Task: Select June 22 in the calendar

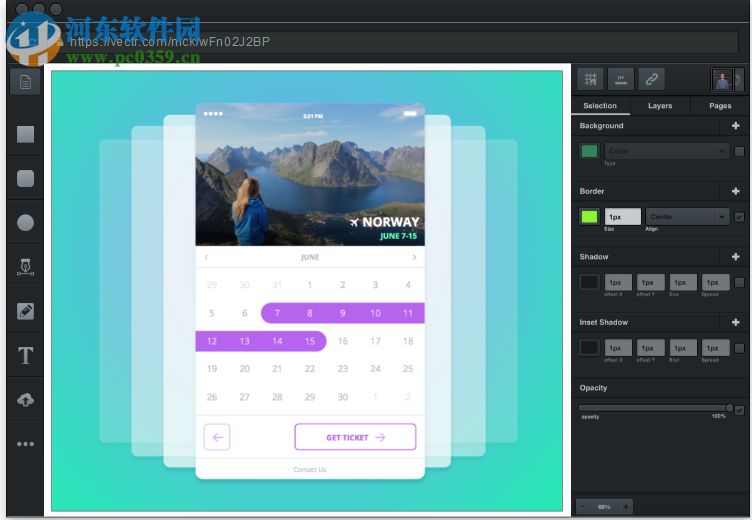Action: coord(310,369)
